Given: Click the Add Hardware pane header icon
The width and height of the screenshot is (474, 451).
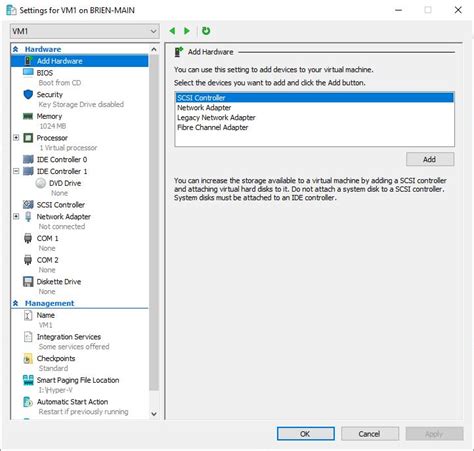Looking at the screenshot, I should [179, 52].
